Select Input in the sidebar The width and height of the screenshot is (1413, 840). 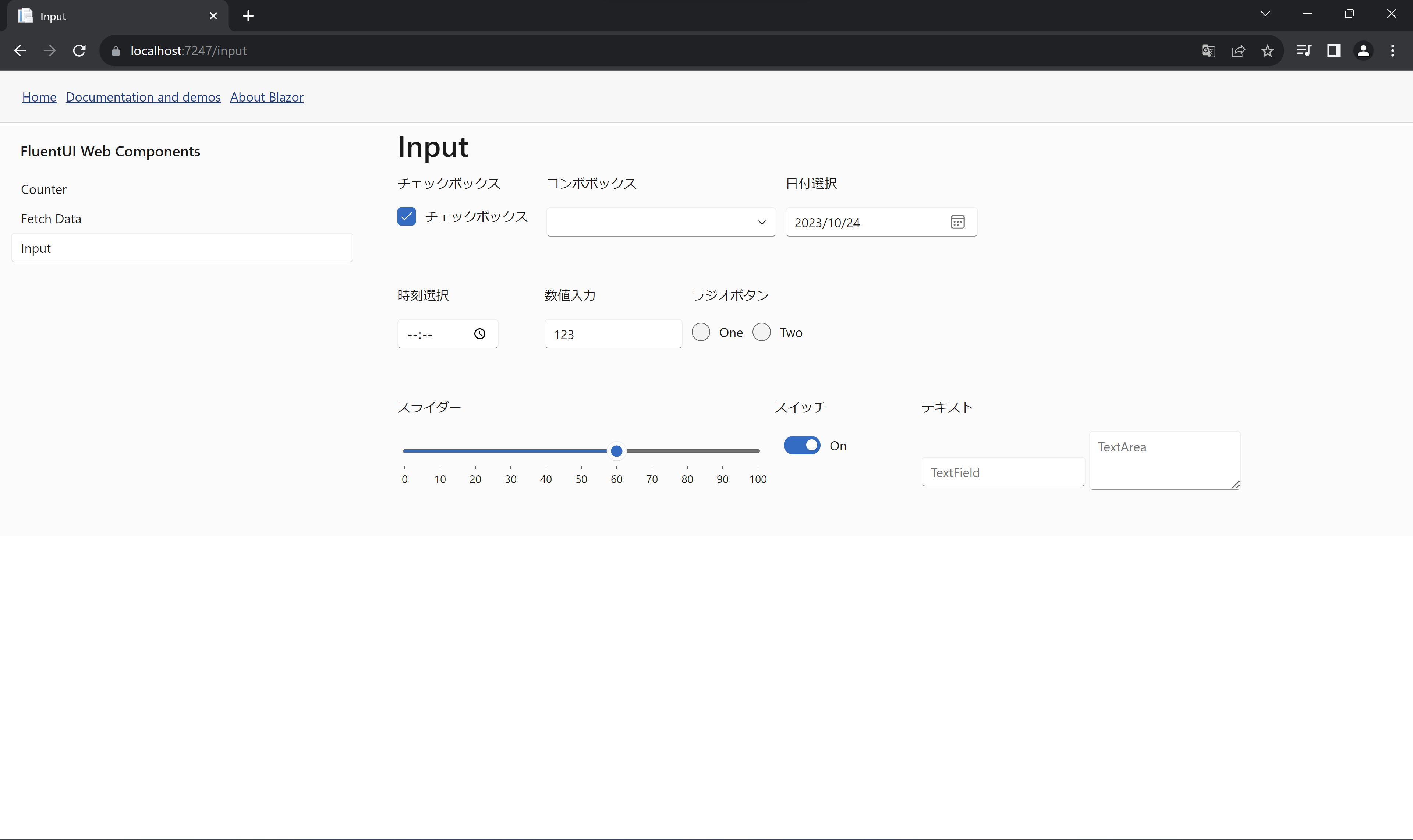[x=182, y=248]
